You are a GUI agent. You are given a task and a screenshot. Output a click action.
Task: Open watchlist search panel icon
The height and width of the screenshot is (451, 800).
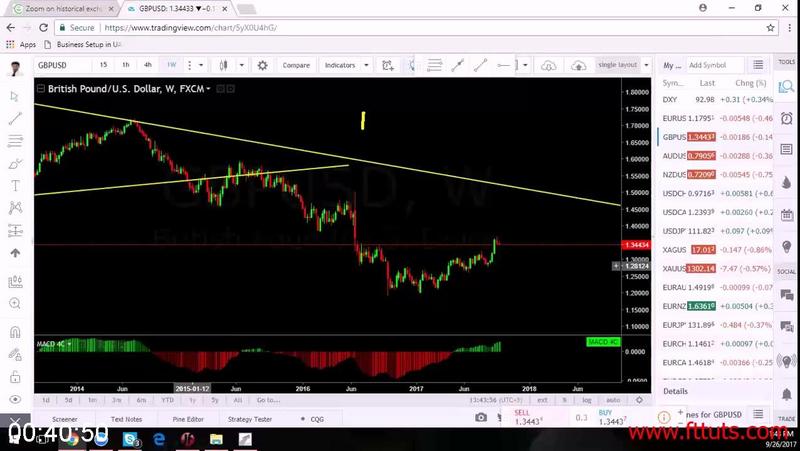[786, 86]
